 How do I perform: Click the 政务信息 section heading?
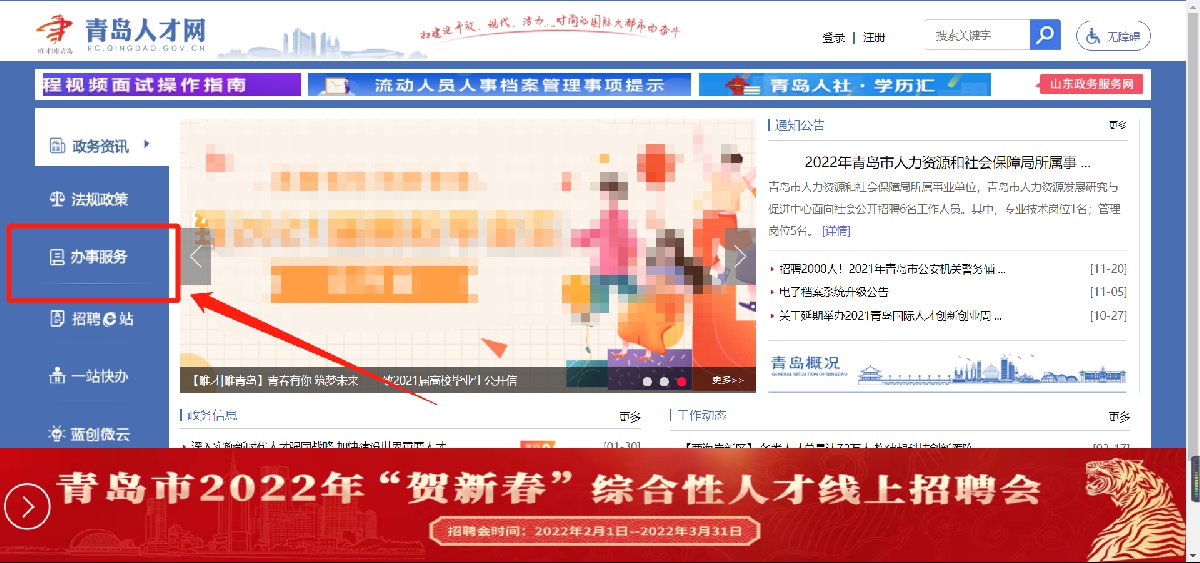click(x=211, y=415)
